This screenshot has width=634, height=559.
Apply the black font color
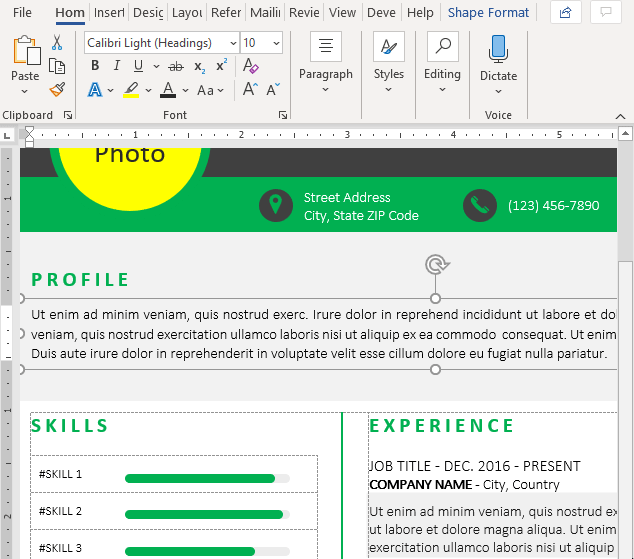pyautogui.click(x=168, y=90)
